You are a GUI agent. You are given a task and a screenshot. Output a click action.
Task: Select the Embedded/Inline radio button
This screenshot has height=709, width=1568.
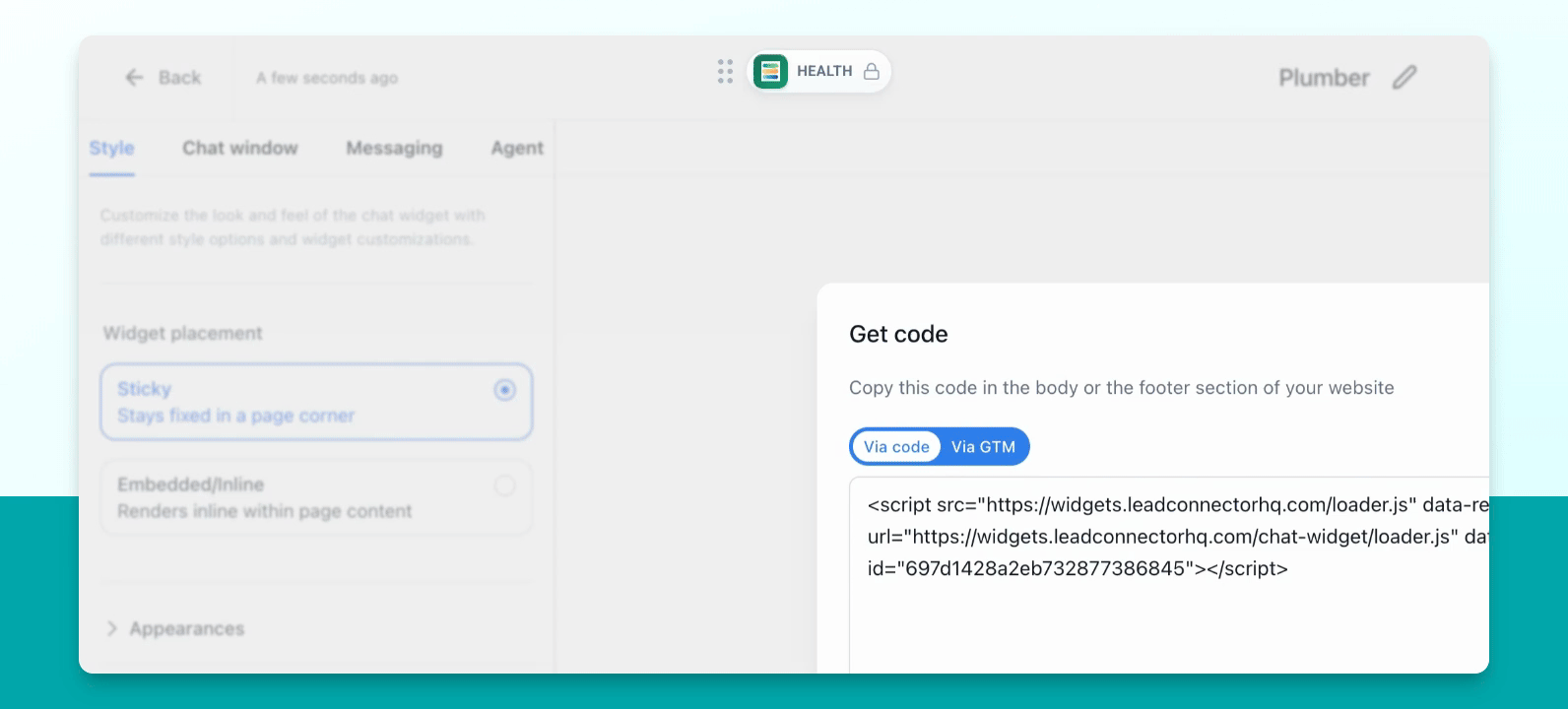[505, 485]
